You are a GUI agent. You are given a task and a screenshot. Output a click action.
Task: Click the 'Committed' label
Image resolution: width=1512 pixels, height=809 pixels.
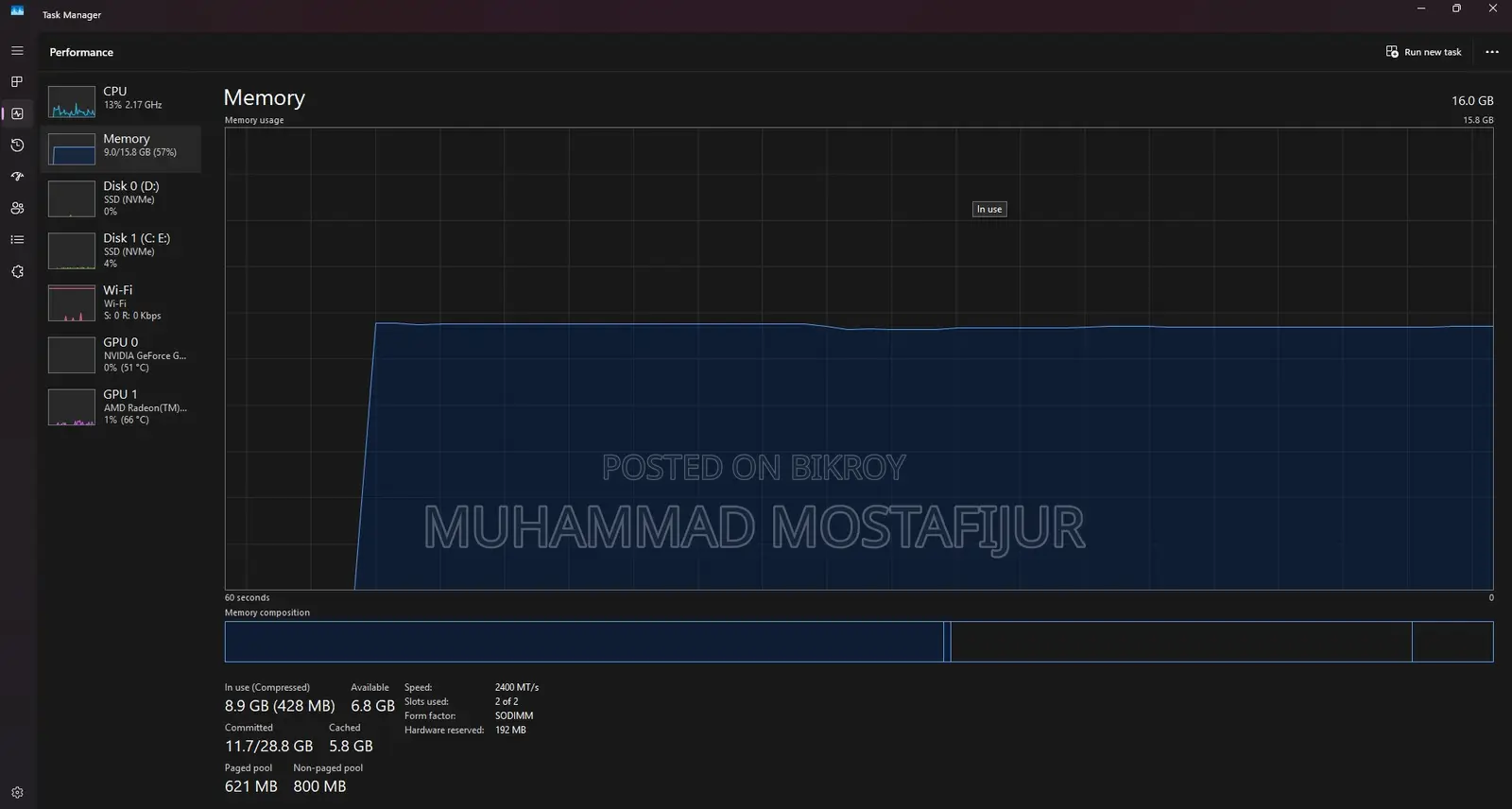point(249,728)
